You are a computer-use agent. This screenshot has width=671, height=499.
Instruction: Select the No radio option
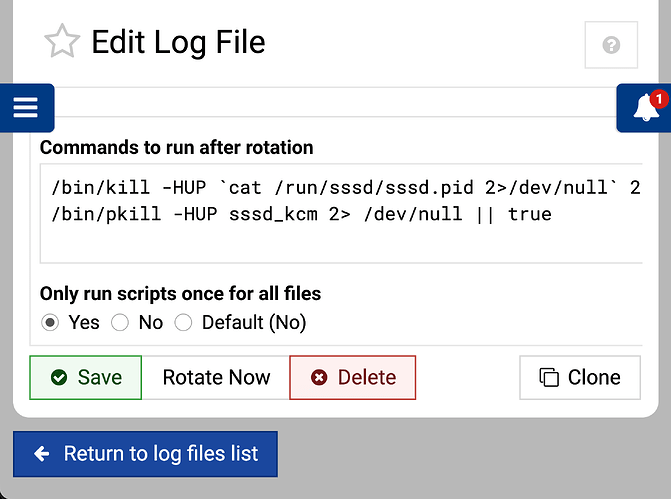[x=120, y=323]
